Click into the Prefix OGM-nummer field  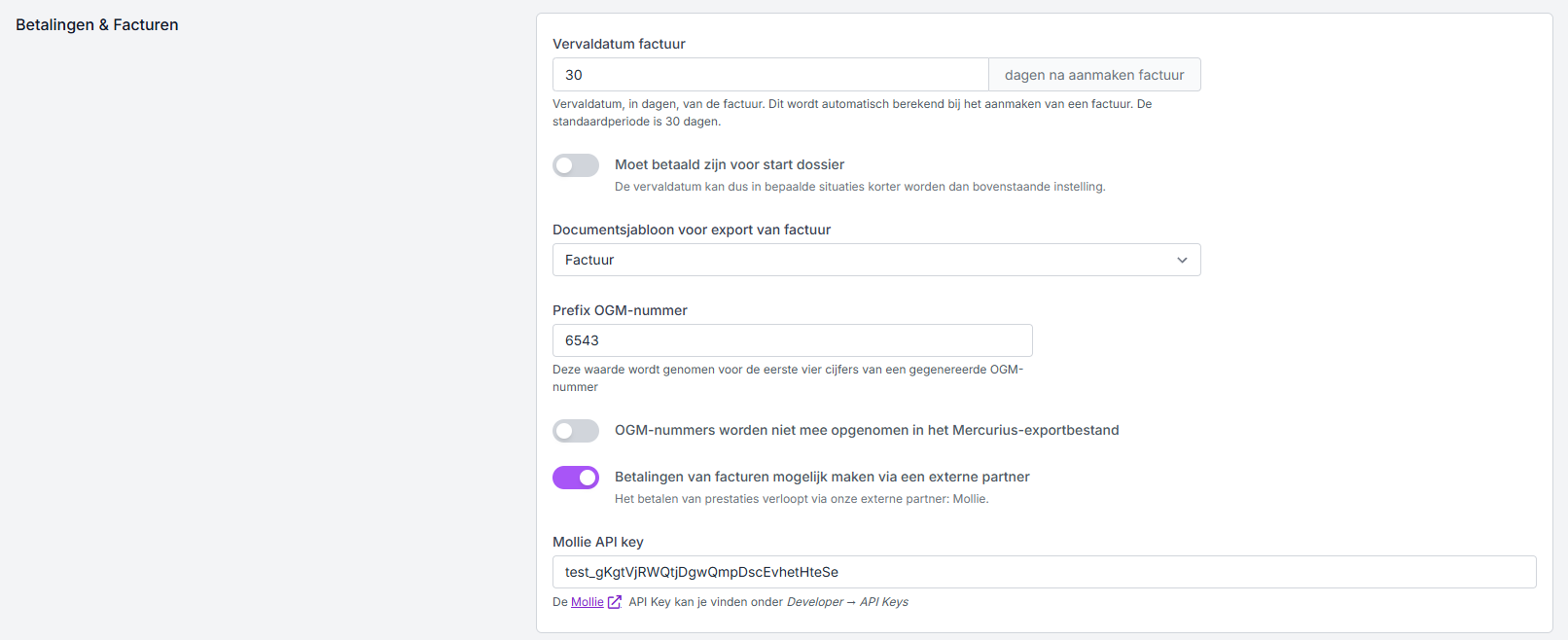pyautogui.click(x=792, y=340)
